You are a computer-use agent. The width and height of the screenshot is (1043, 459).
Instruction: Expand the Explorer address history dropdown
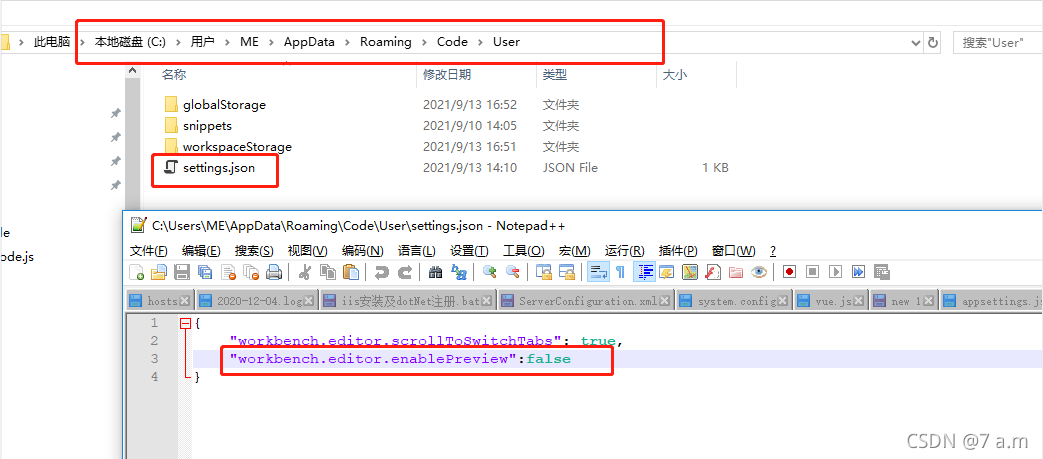[915, 42]
